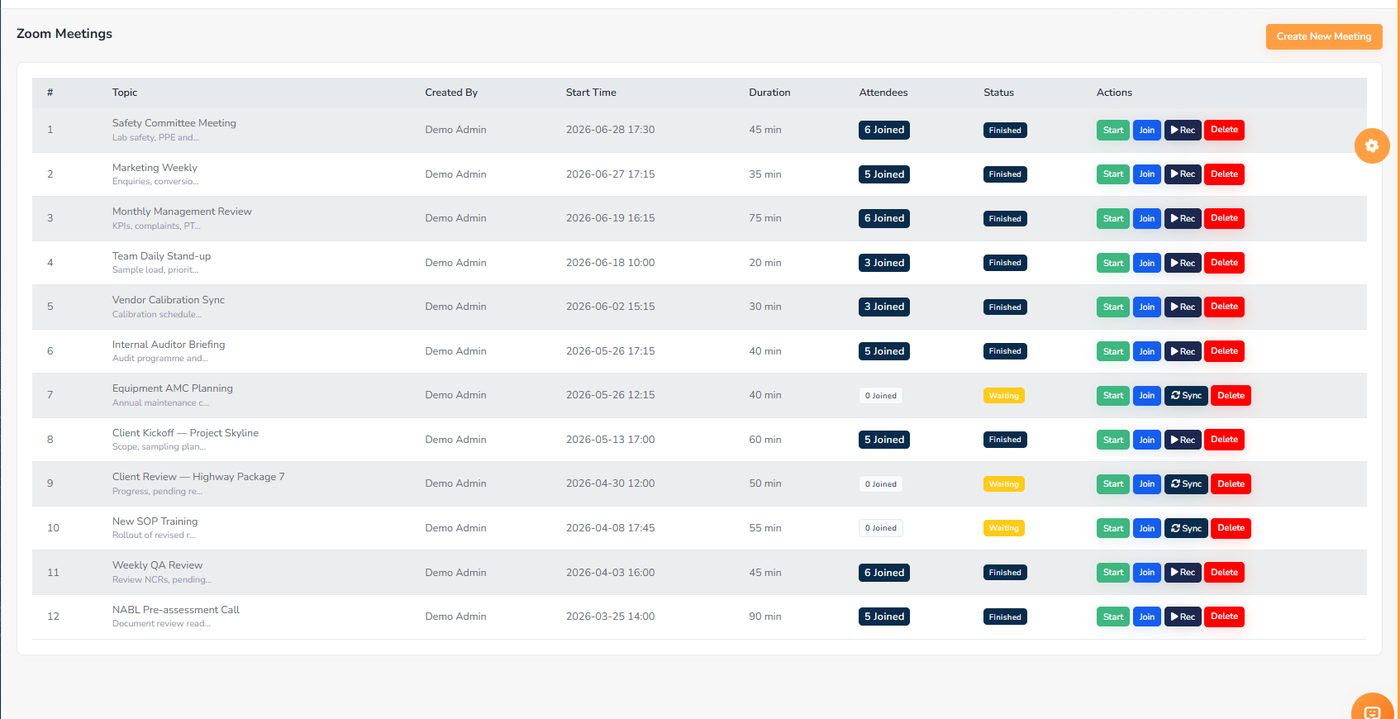Select the Monthly Management Review topic
Image resolution: width=1400 pixels, height=719 pixels.
click(x=182, y=211)
